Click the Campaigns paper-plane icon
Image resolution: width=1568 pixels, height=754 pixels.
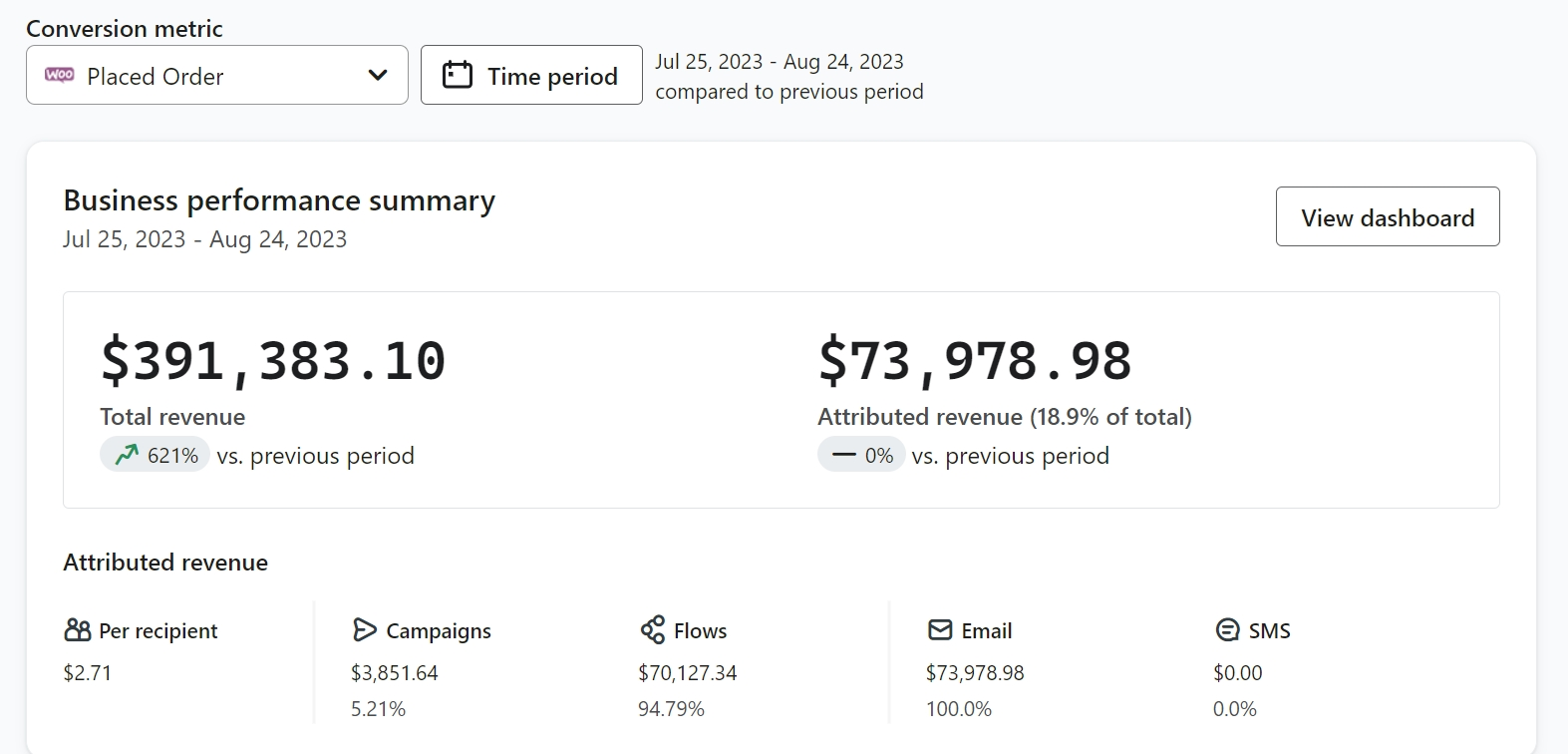[365, 630]
